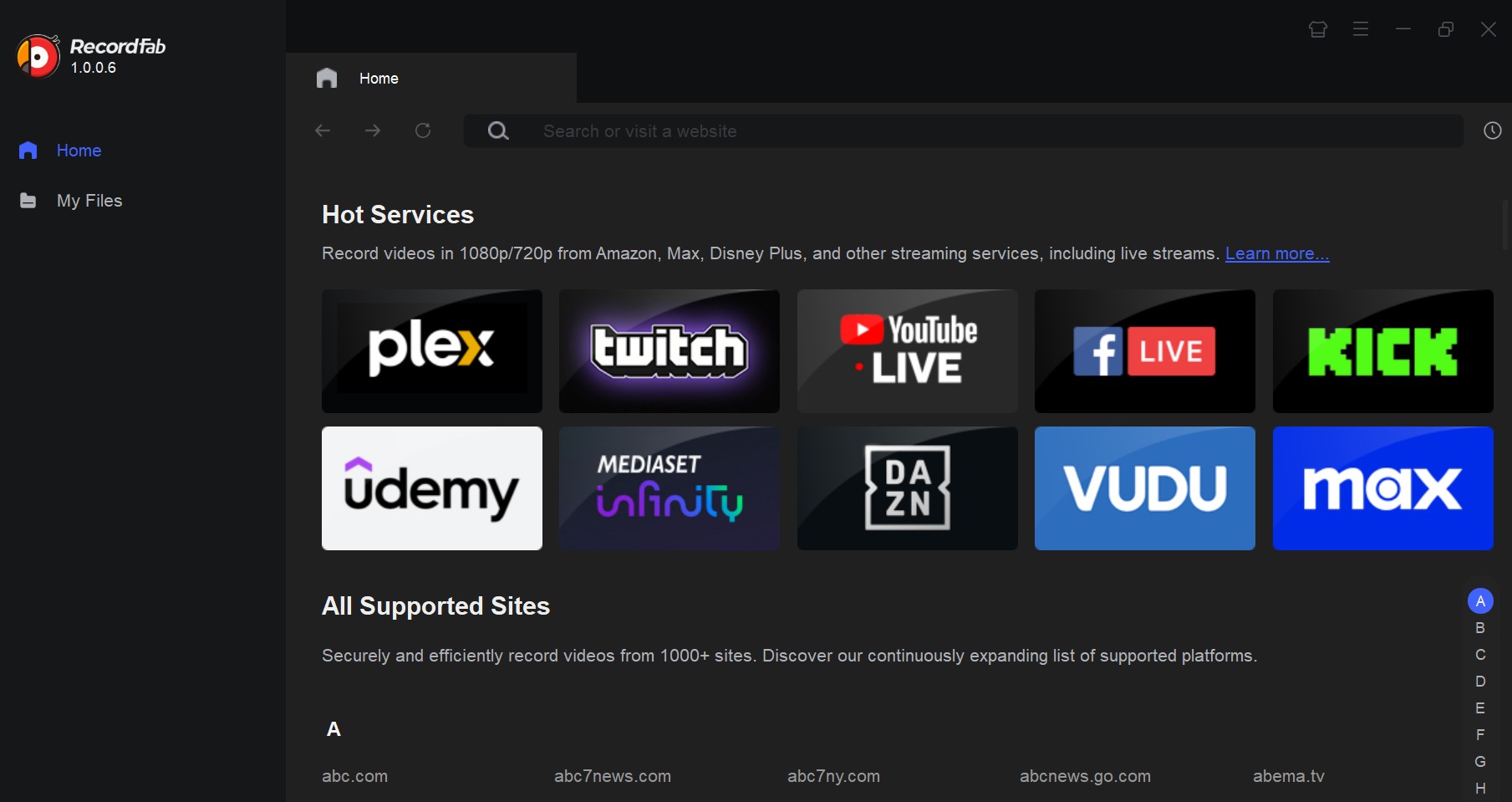1512x802 pixels.
Task: Jump to letter F in the index
Action: tap(1480, 735)
